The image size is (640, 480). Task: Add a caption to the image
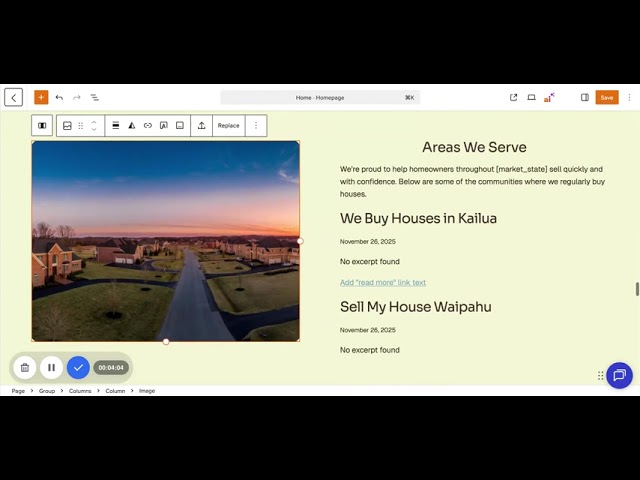180,126
